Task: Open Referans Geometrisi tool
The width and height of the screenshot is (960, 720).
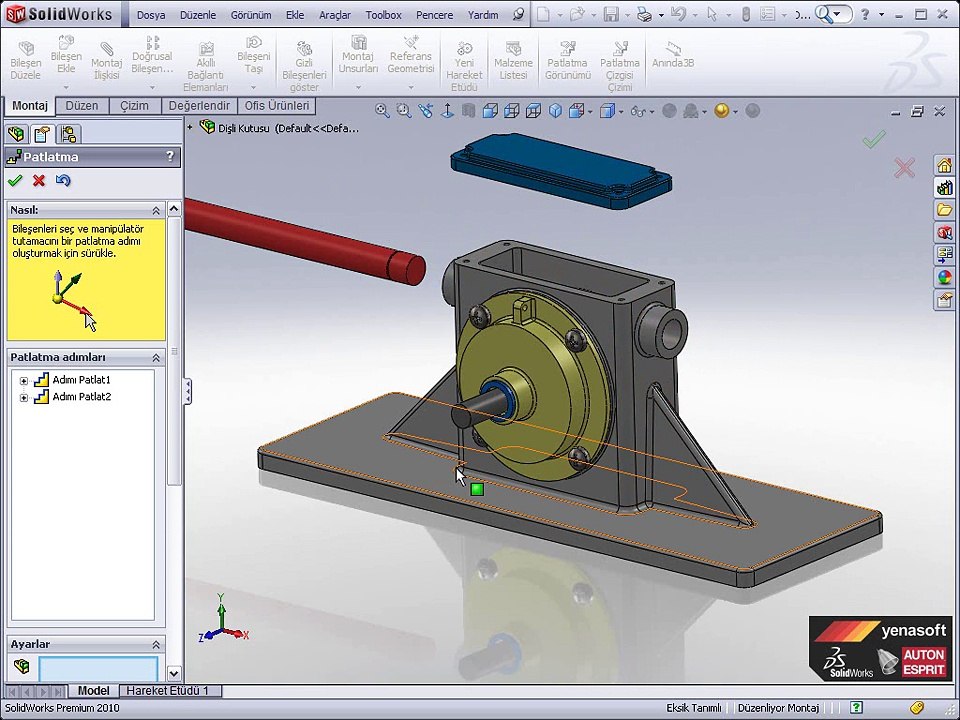Action: click(411, 55)
